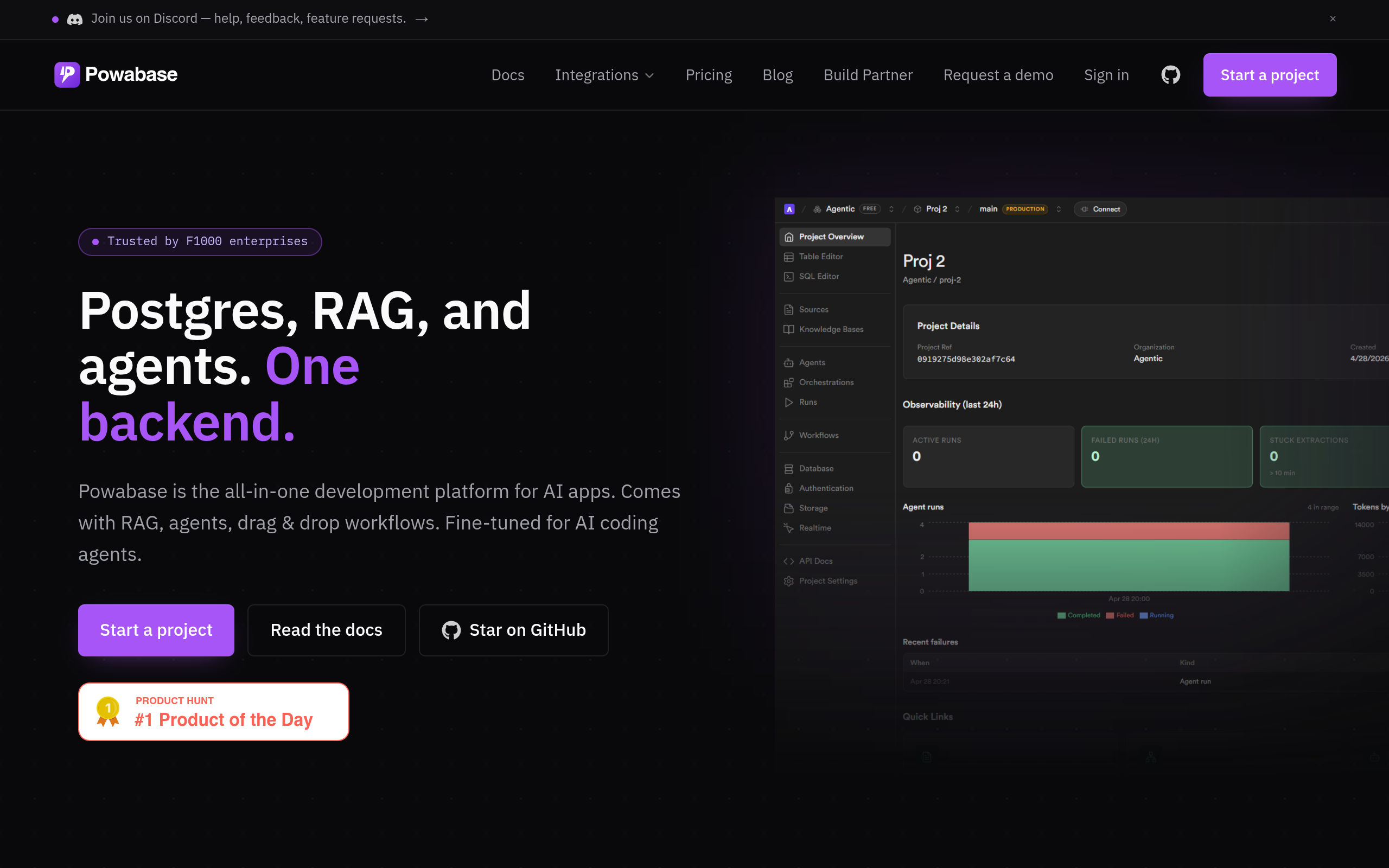Click the Database icon in sidebar

788,468
